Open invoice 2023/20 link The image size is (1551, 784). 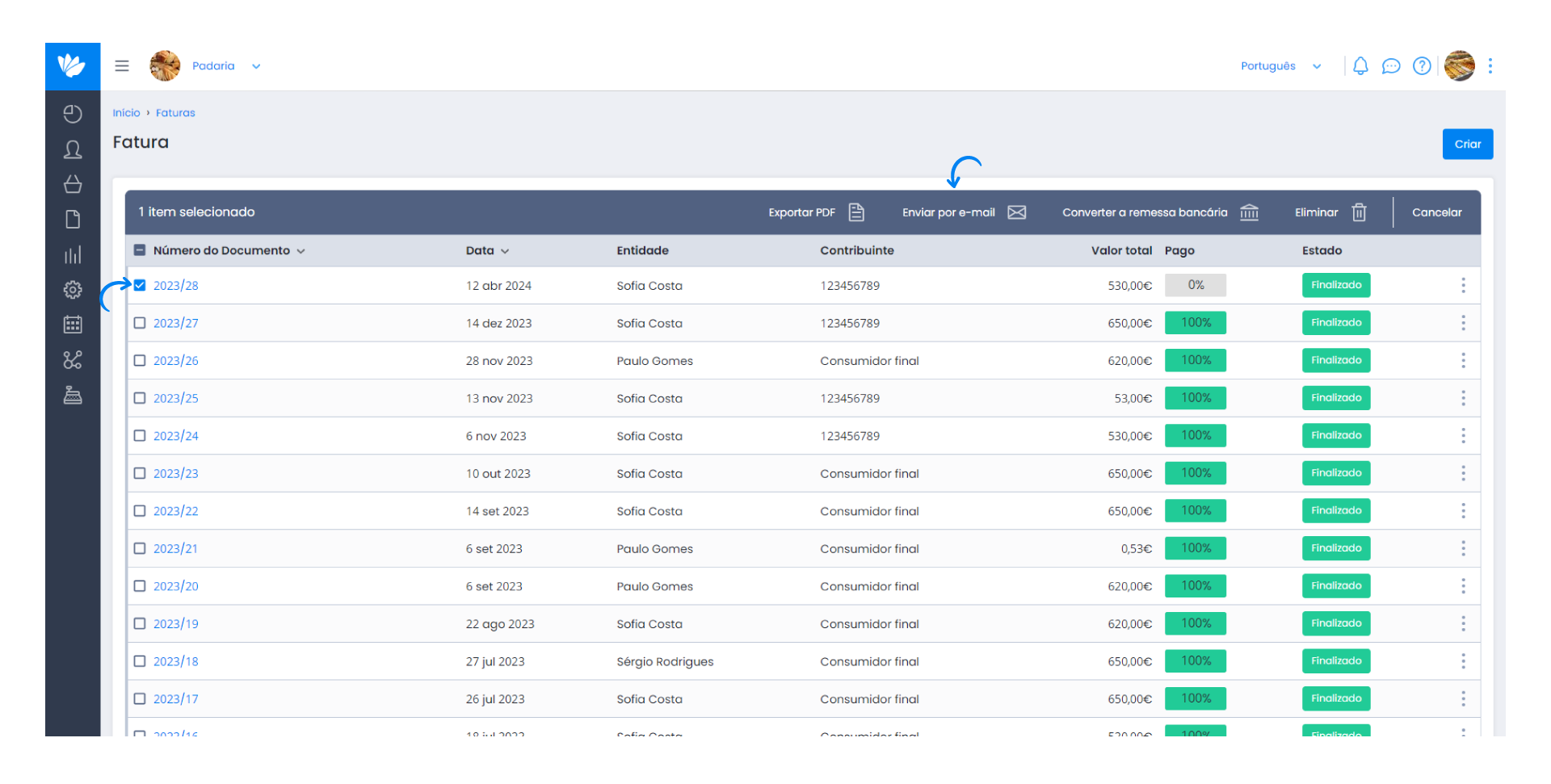click(176, 586)
